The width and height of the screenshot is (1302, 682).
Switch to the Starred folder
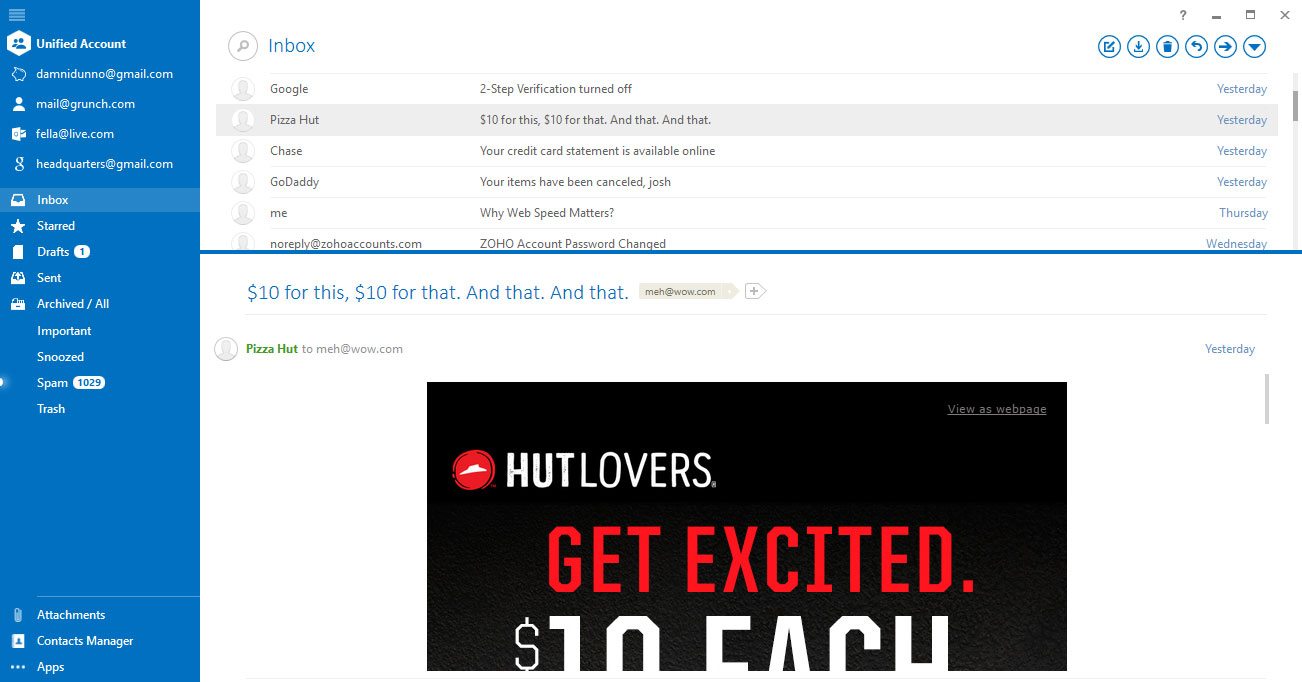[56, 226]
